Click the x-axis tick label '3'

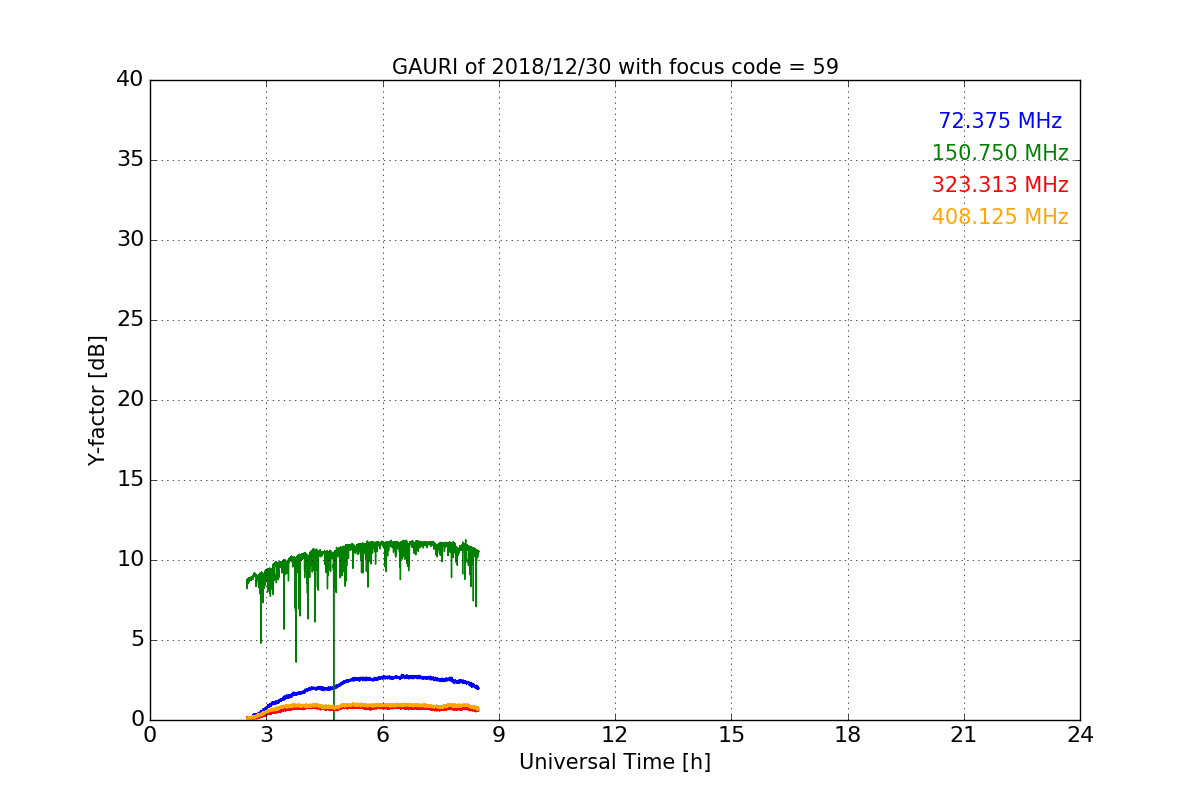[266, 735]
